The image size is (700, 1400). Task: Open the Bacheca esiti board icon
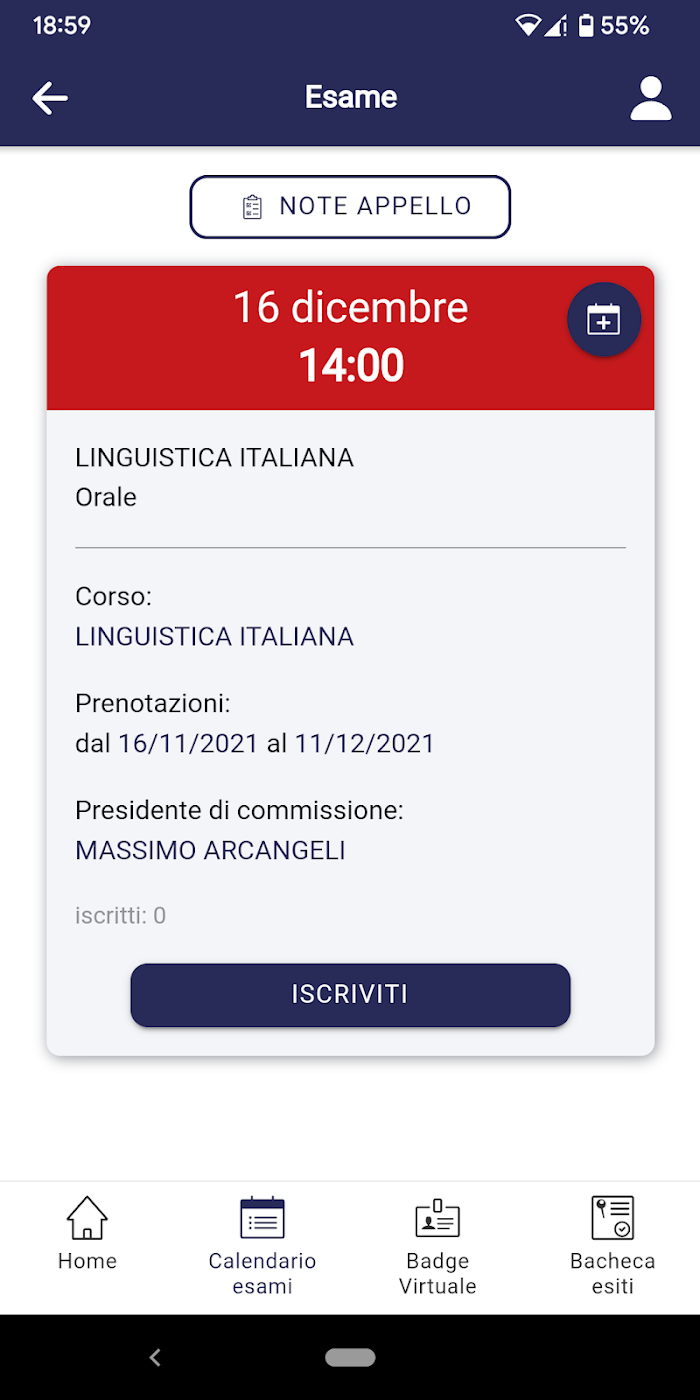click(x=612, y=1218)
